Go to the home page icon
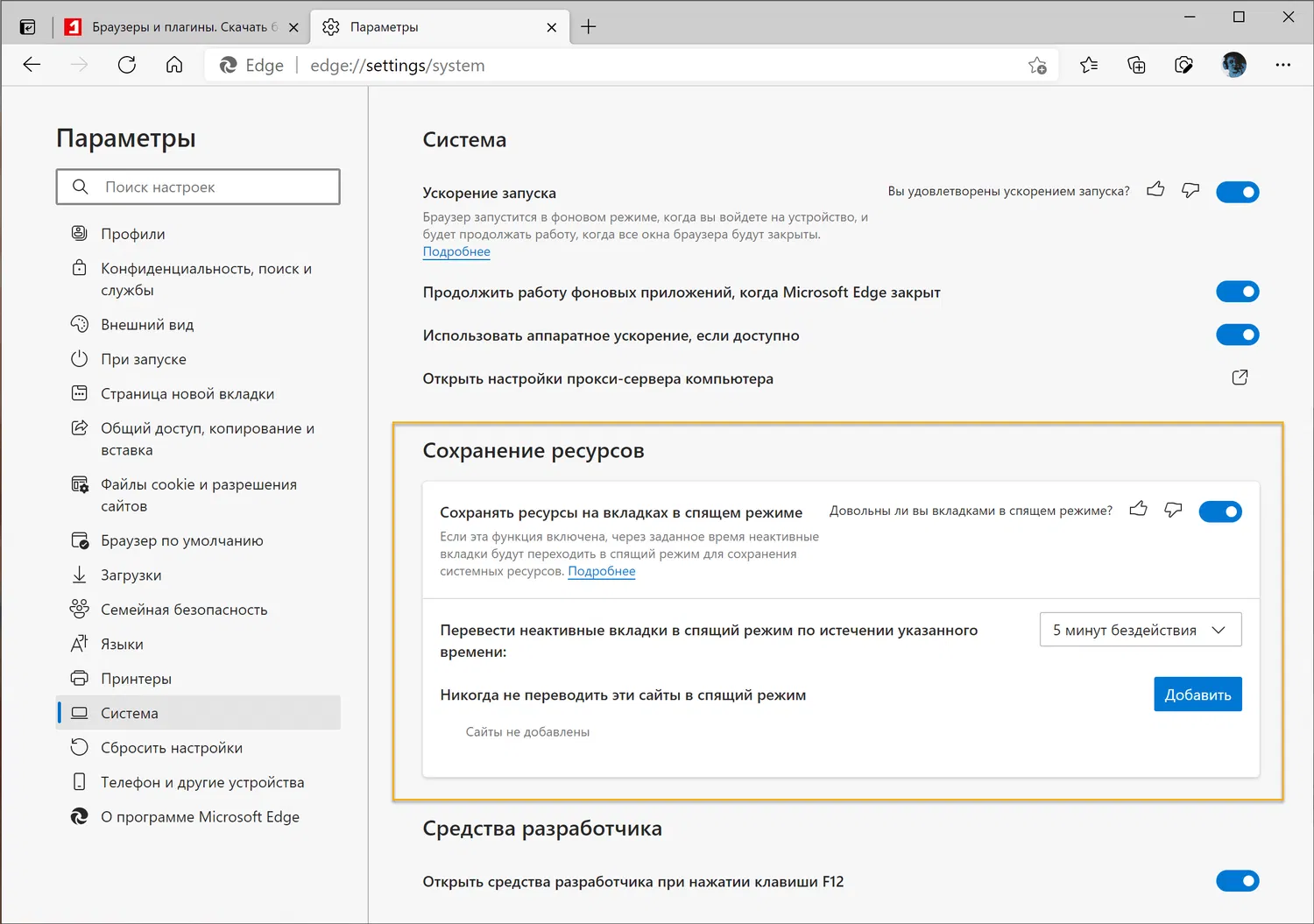The image size is (1314, 924). click(x=174, y=65)
